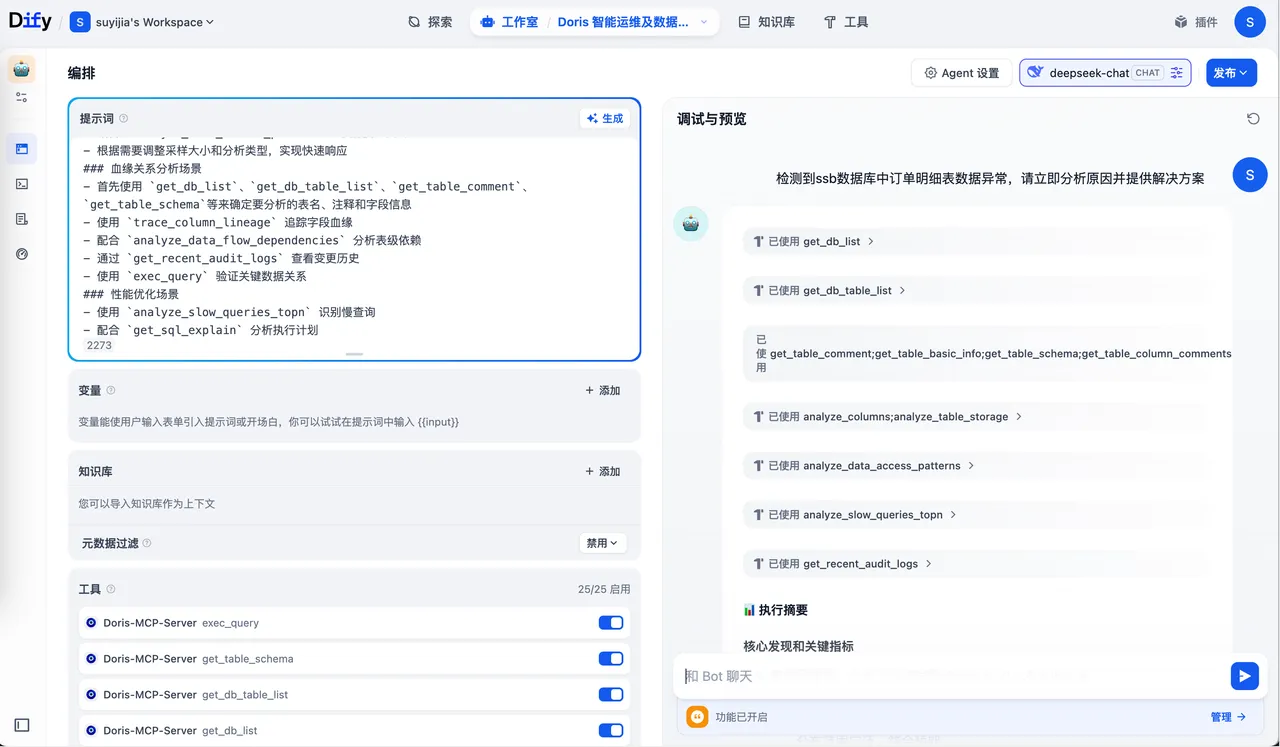Toggle off the get_db_table_list tool

pos(611,694)
